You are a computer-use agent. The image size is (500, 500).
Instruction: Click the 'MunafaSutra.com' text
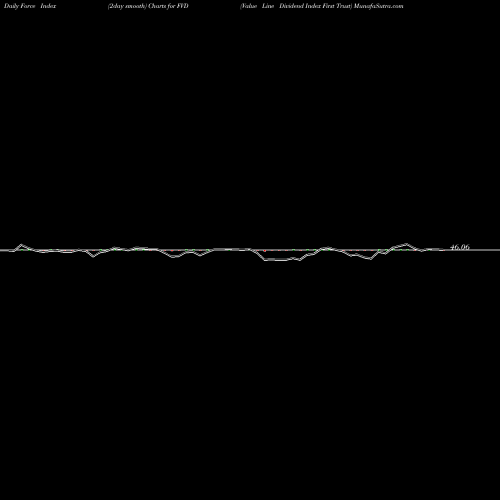(379, 6)
